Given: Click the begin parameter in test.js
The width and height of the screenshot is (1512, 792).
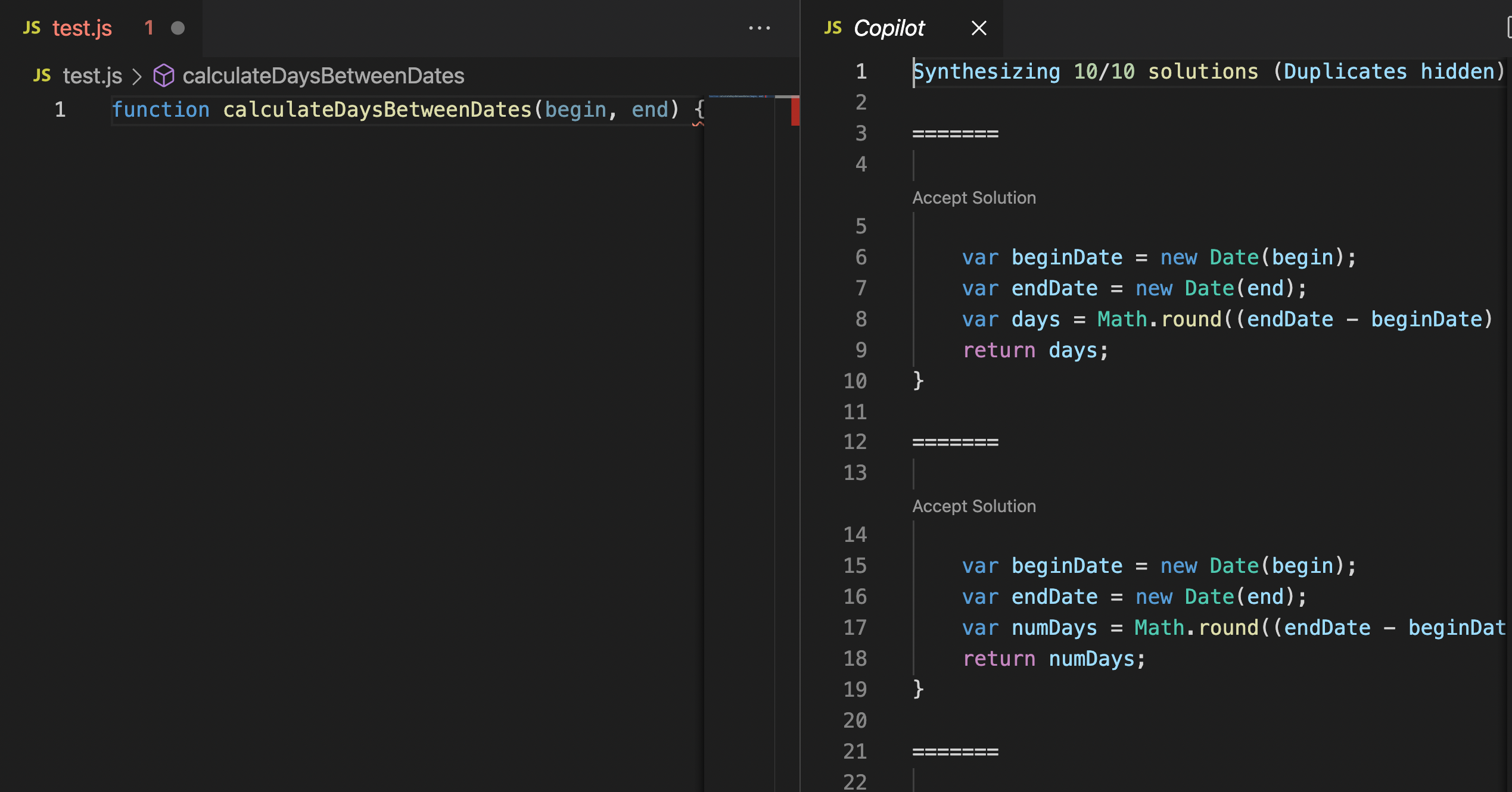Looking at the screenshot, I should [x=575, y=110].
